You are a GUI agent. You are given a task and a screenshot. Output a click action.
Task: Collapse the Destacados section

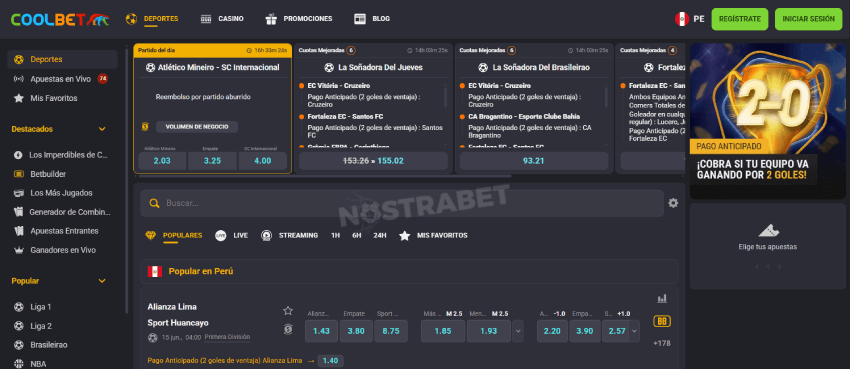click(102, 130)
